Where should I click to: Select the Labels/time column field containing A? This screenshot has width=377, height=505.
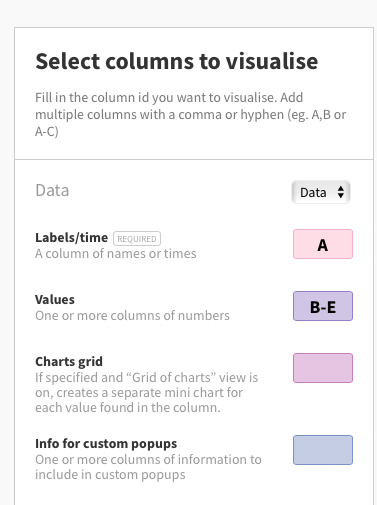[323, 244]
